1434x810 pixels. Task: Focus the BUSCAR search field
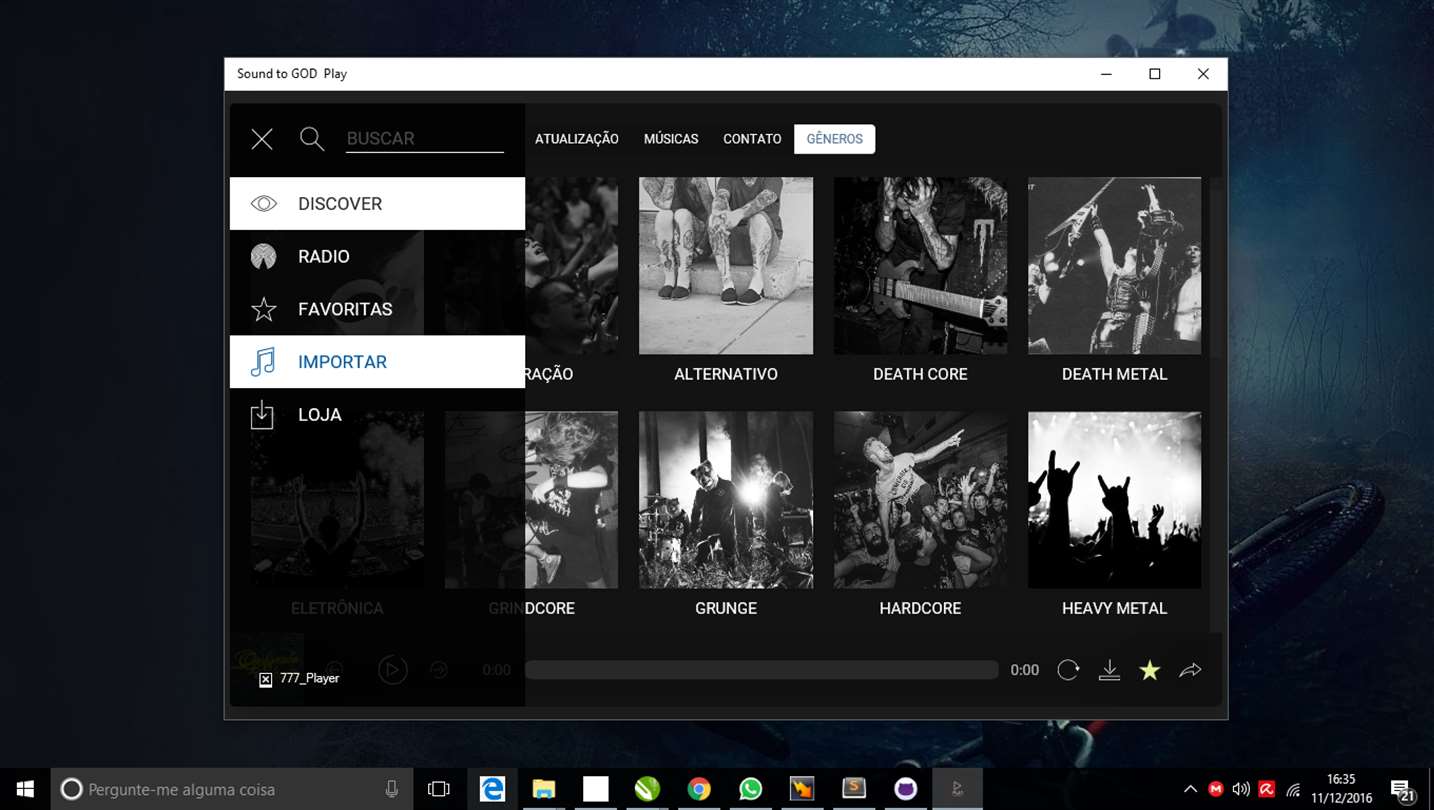coord(424,139)
